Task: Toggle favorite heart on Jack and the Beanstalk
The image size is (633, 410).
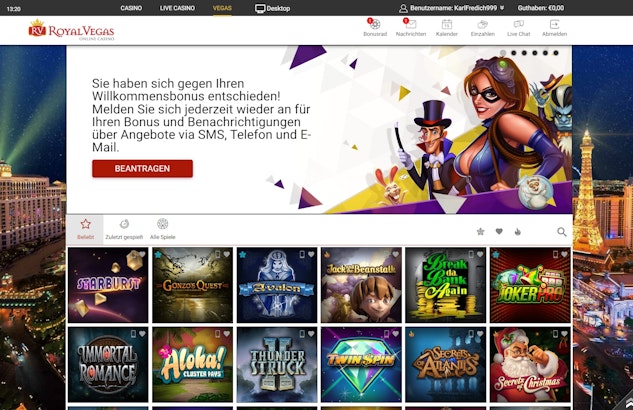Action: (x=395, y=254)
